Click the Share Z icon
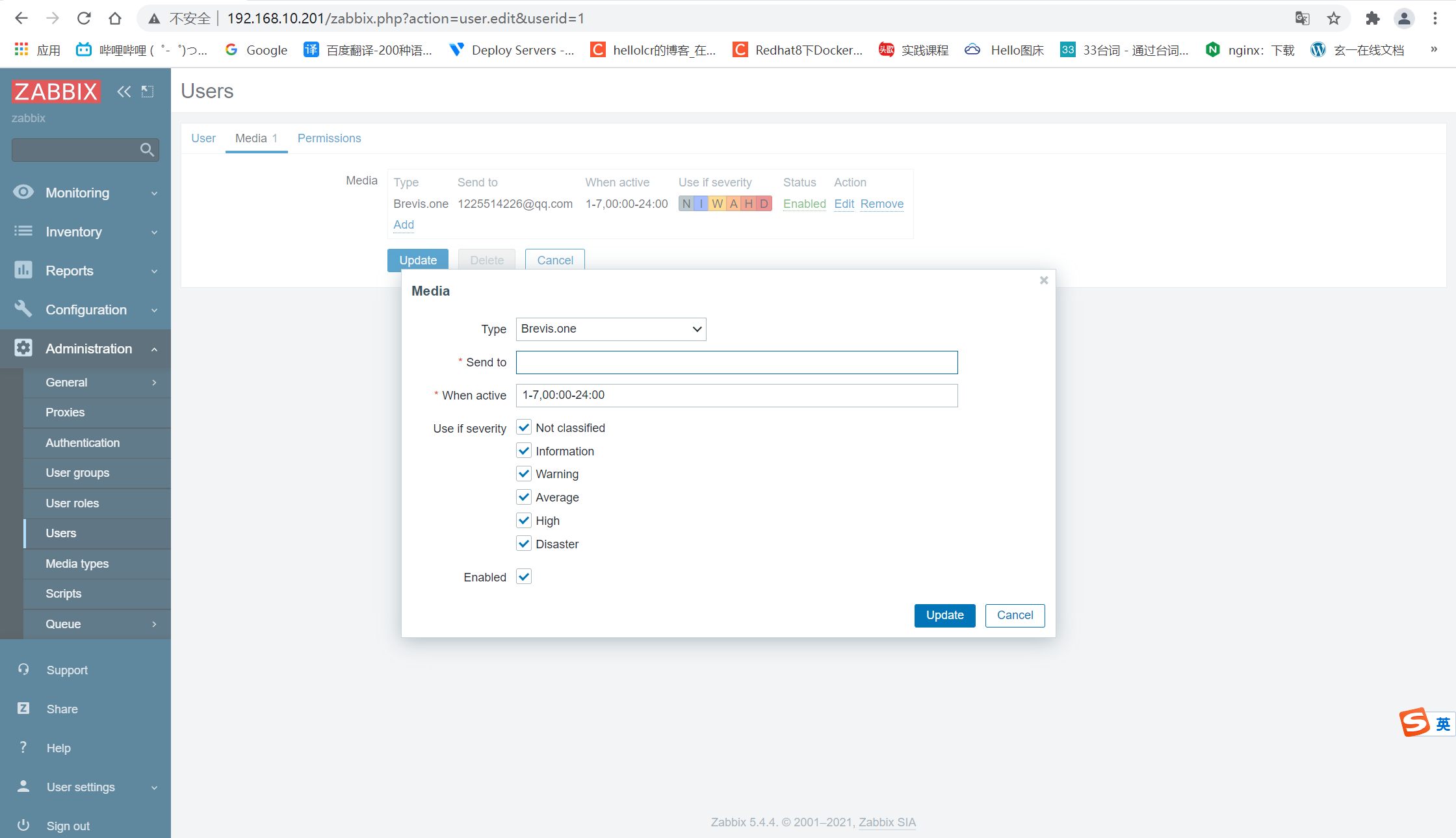1456x838 pixels. [23, 709]
